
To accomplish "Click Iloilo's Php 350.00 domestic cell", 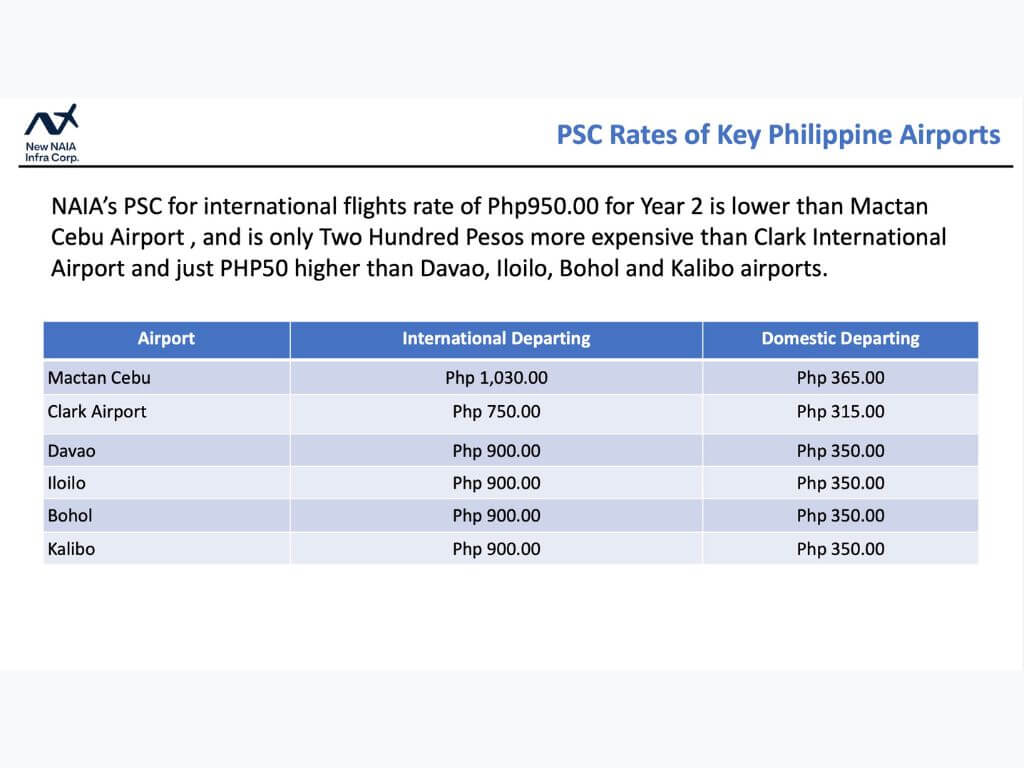I will 840,483.
